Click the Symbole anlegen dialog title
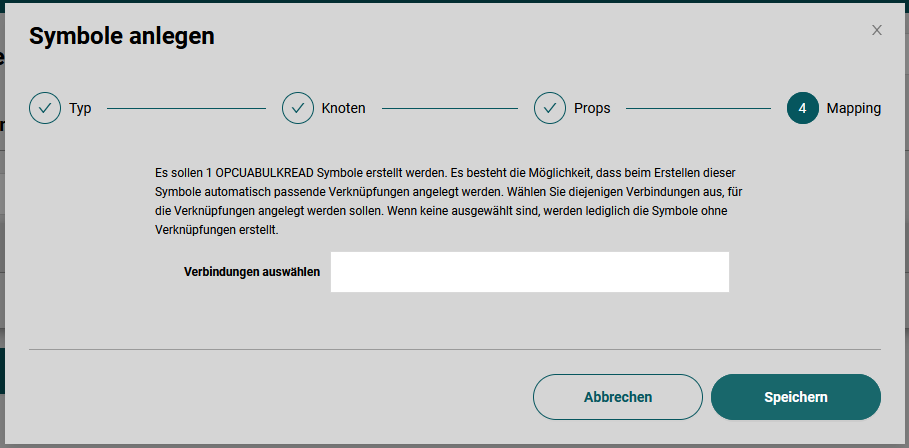909x448 pixels. tap(122, 37)
